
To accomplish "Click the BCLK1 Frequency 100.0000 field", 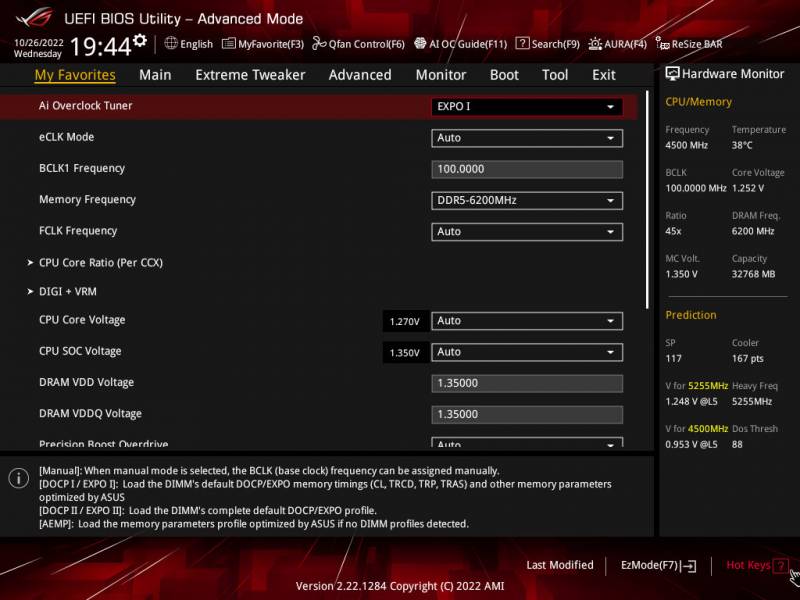I will [x=527, y=169].
